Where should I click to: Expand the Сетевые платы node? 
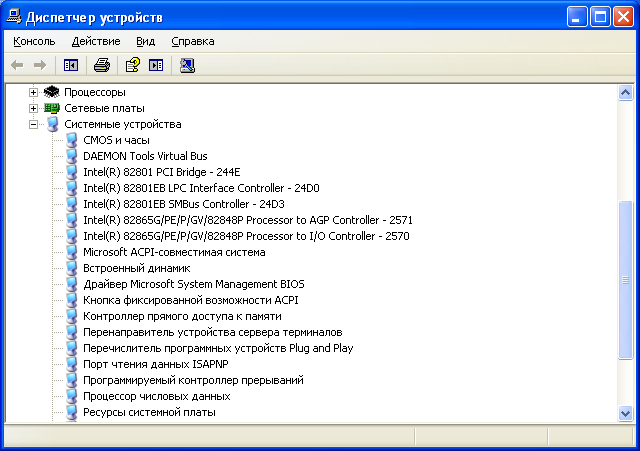(x=33, y=108)
